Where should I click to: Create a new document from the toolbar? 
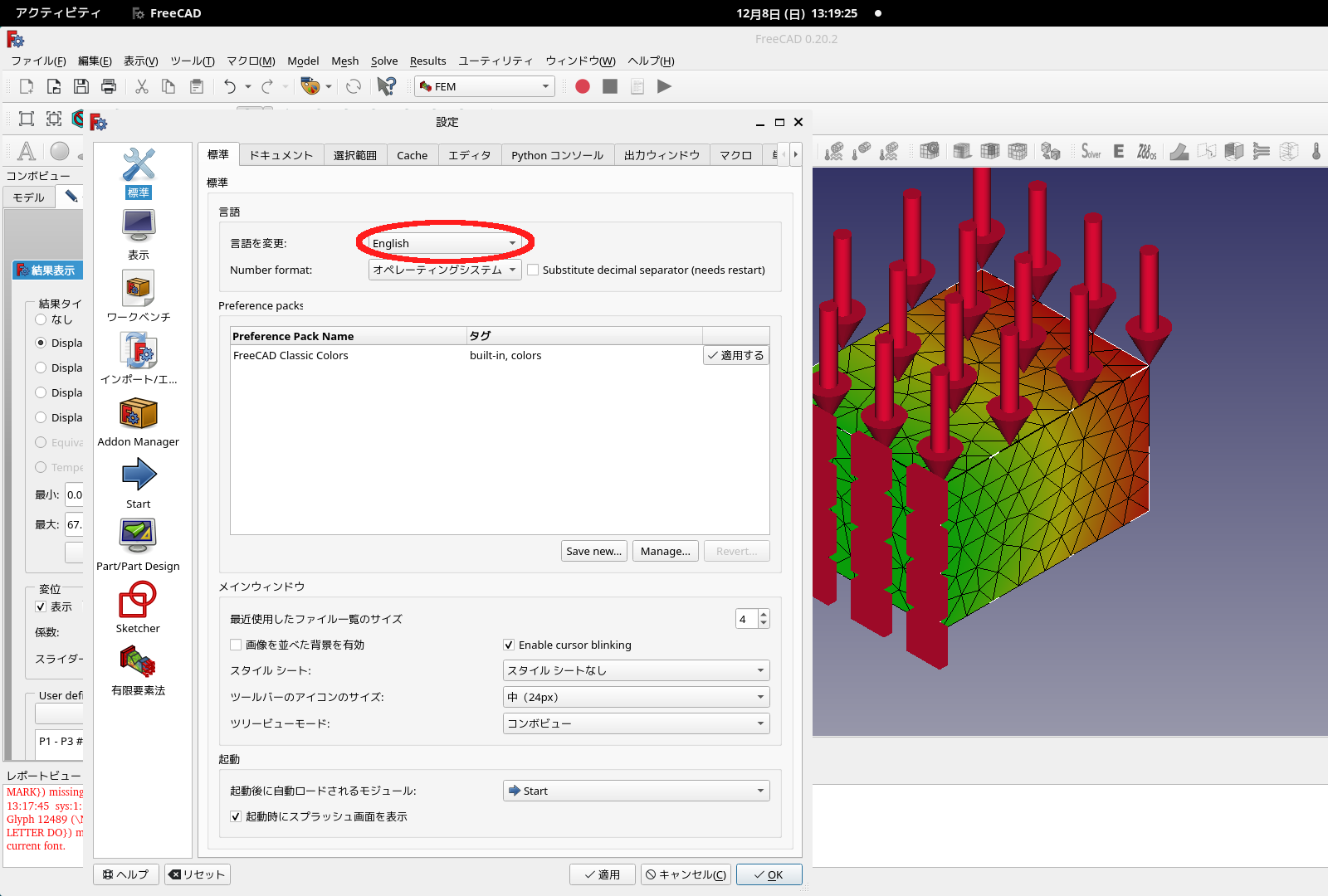tap(27, 86)
